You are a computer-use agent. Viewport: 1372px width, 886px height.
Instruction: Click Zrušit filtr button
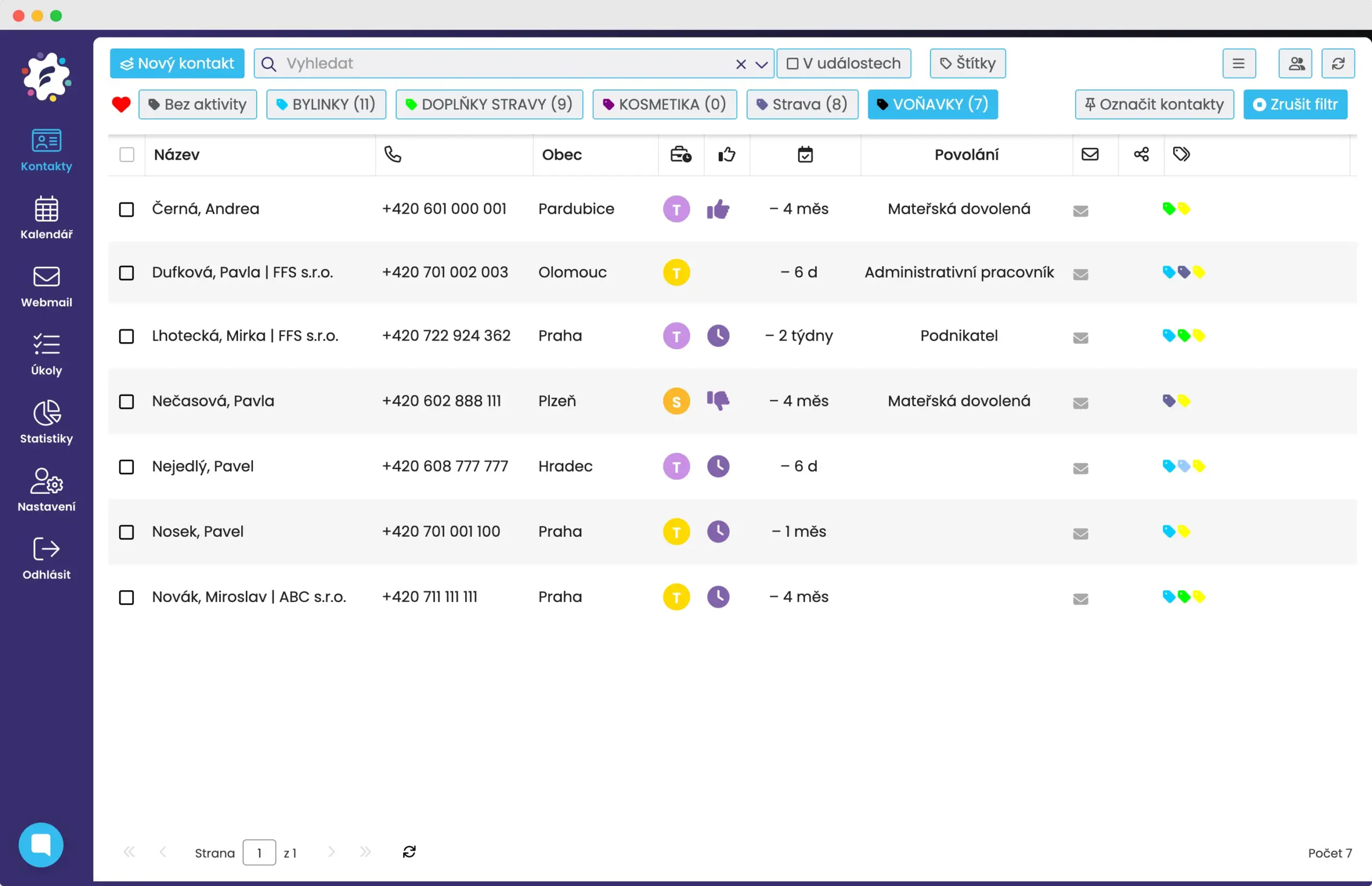coord(1294,104)
